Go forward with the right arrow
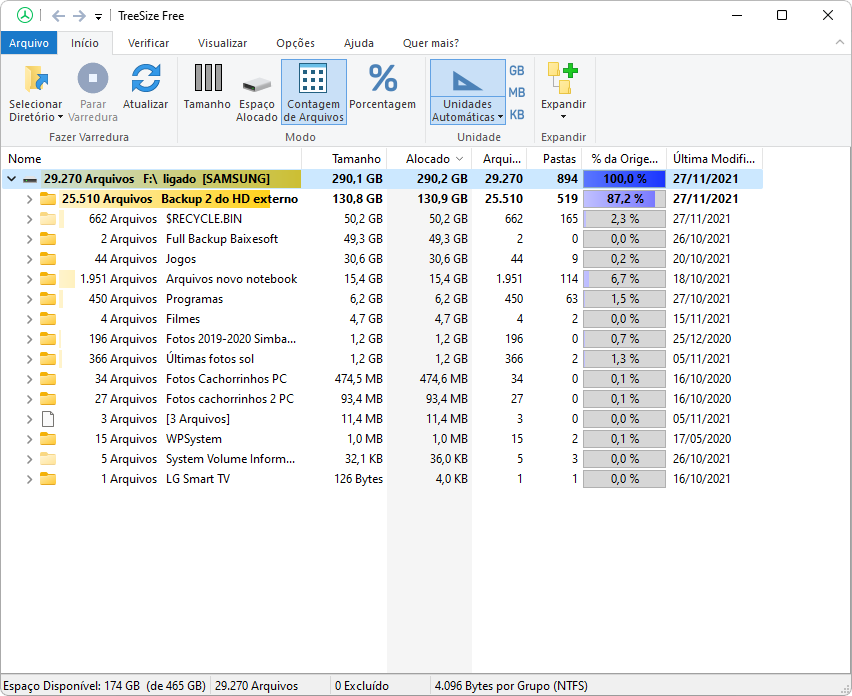This screenshot has width=852, height=696. coord(79,16)
